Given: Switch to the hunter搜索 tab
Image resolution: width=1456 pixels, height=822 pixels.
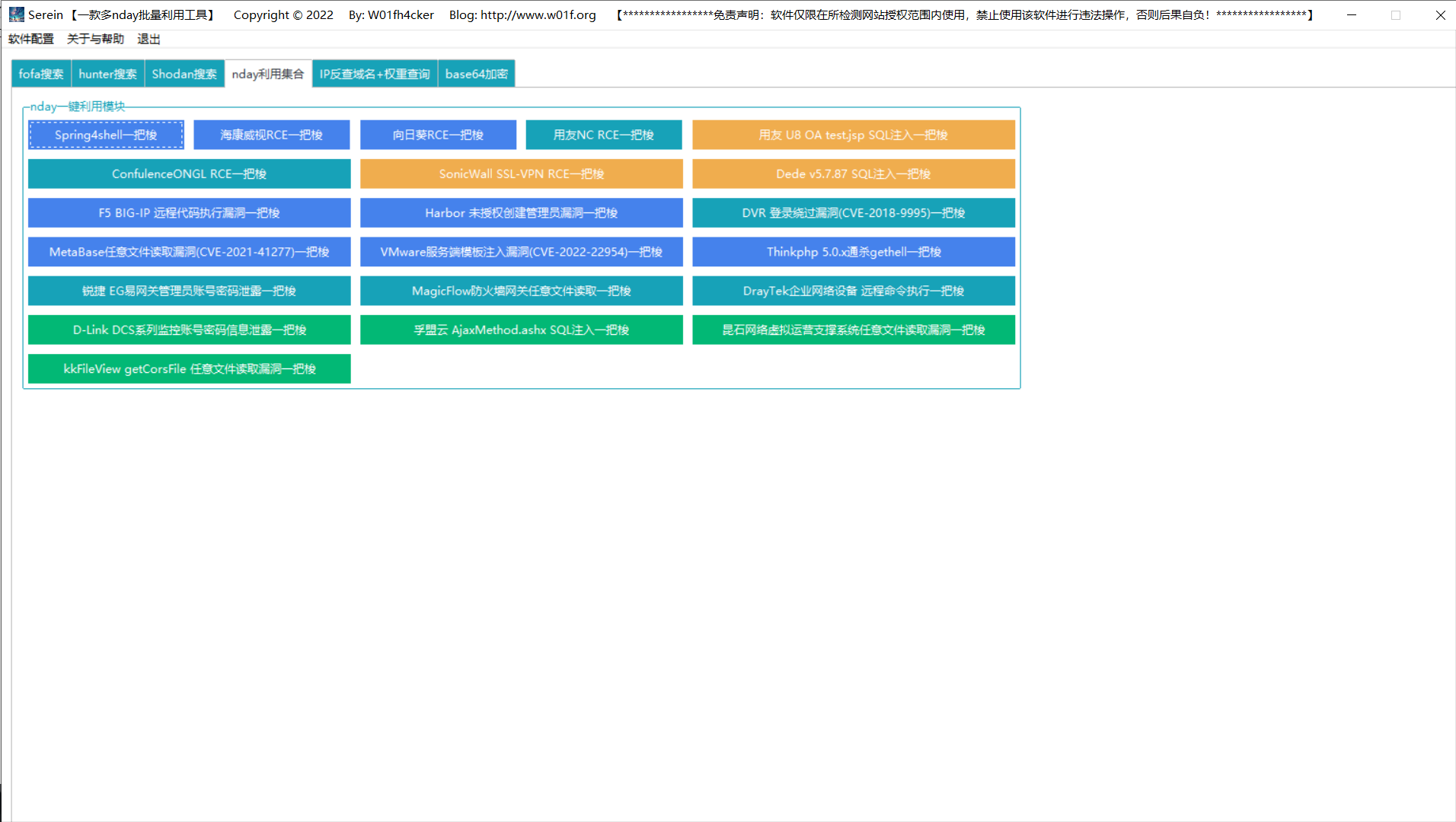Looking at the screenshot, I should [x=107, y=74].
